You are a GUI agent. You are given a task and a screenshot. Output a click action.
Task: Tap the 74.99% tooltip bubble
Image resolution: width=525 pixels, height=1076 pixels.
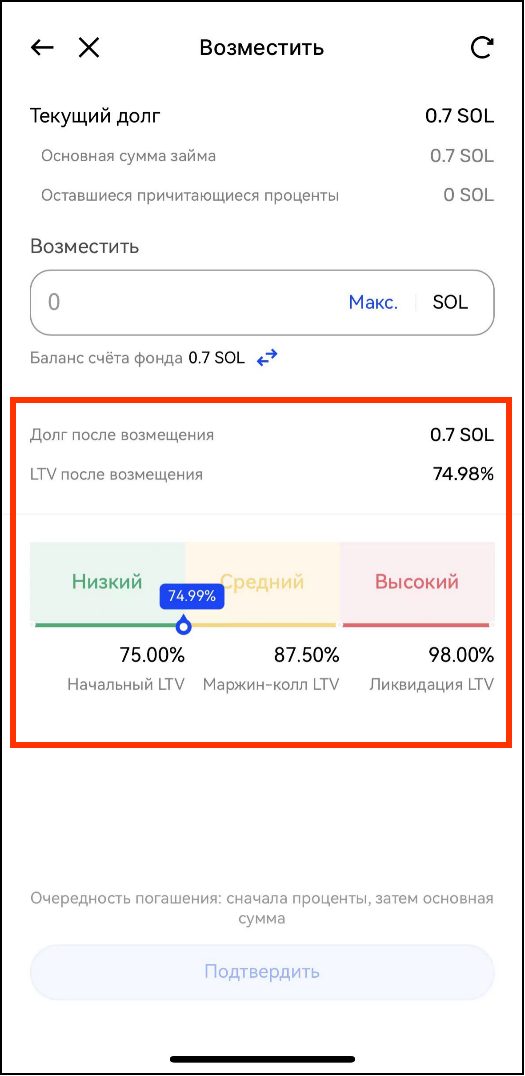192,596
